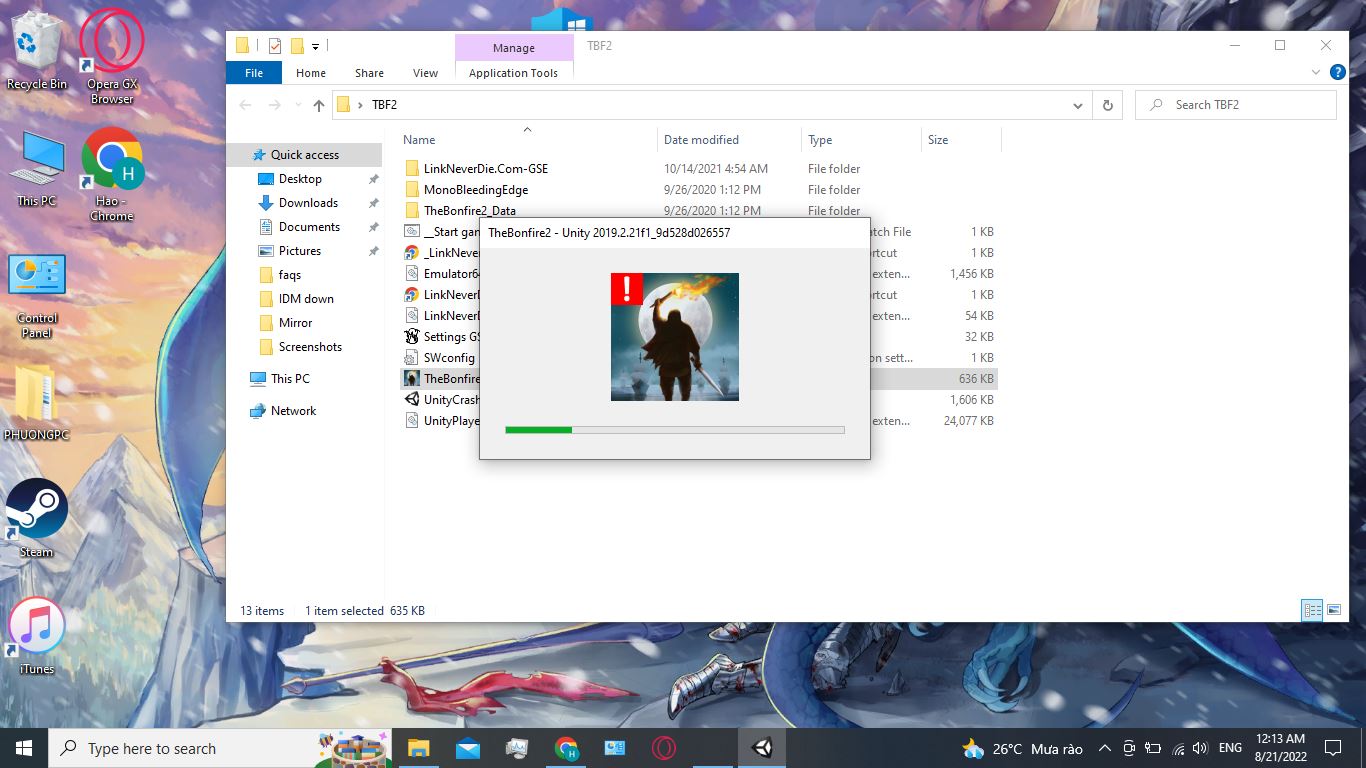The height and width of the screenshot is (768, 1366).
Task: Click the iTunes desktop icon
Action: coord(37,628)
